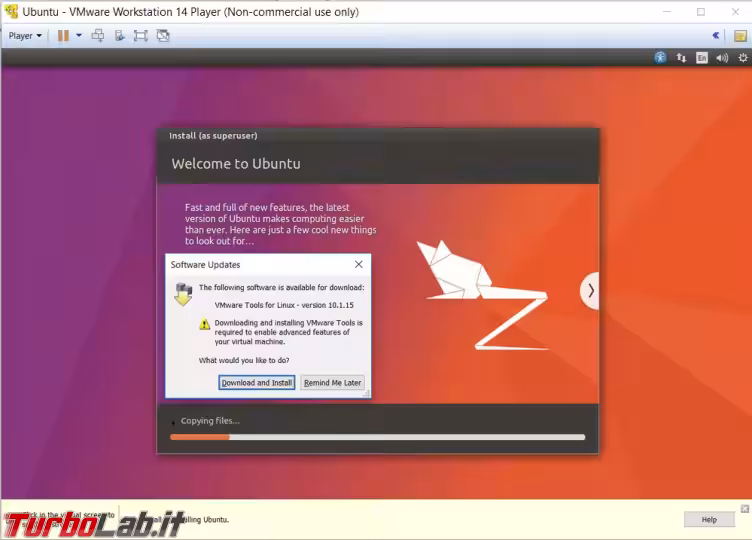The height and width of the screenshot is (540, 752).
Task: Open the Ubuntu sound volume indicator
Action: tap(722, 58)
